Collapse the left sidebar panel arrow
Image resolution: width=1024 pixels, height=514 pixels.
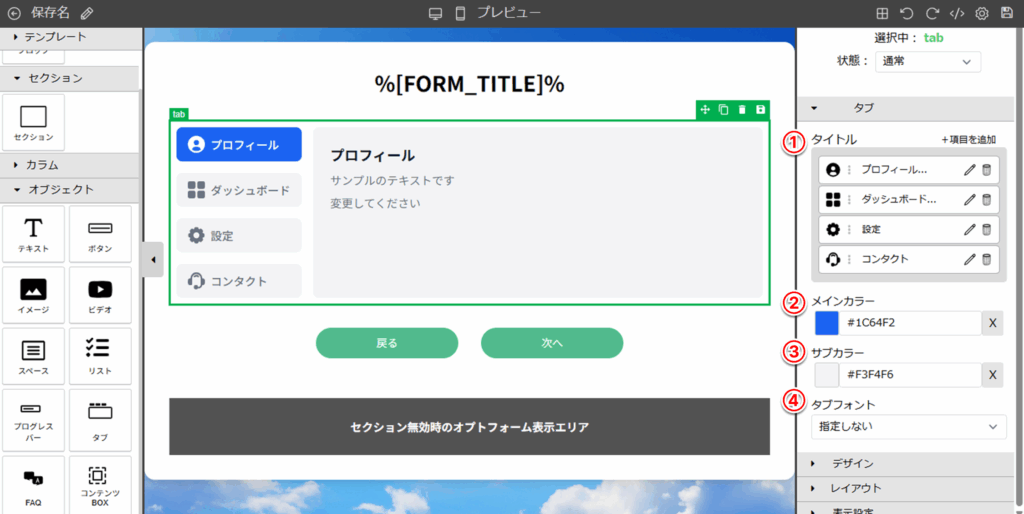point(152,260)
